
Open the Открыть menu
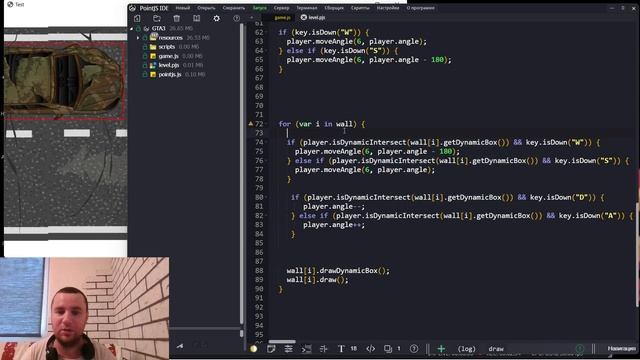[x=206, y=8]
